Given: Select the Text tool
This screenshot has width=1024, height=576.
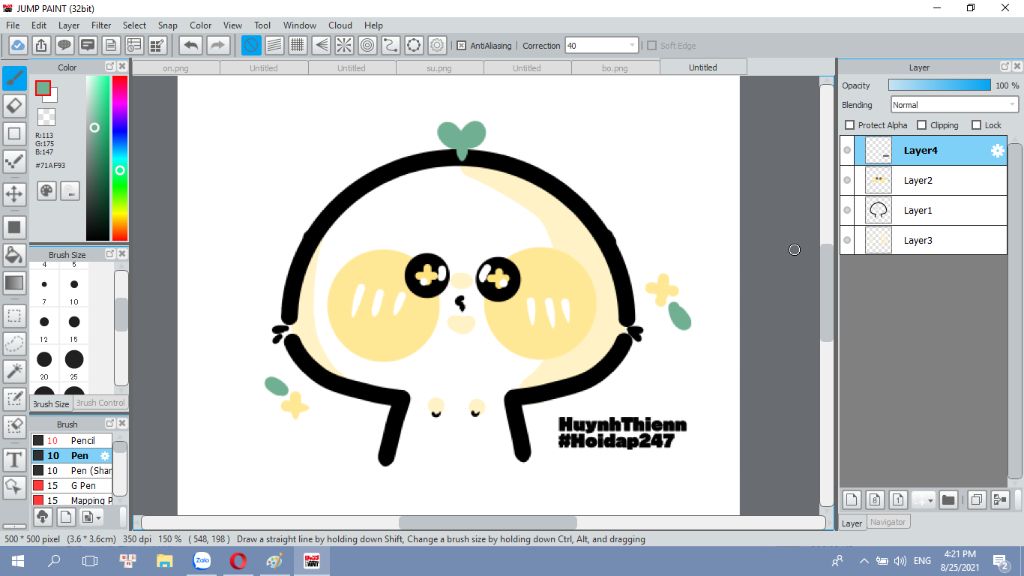Looking at the screenshot, I should pyautogui.click(x=14, y=460).
